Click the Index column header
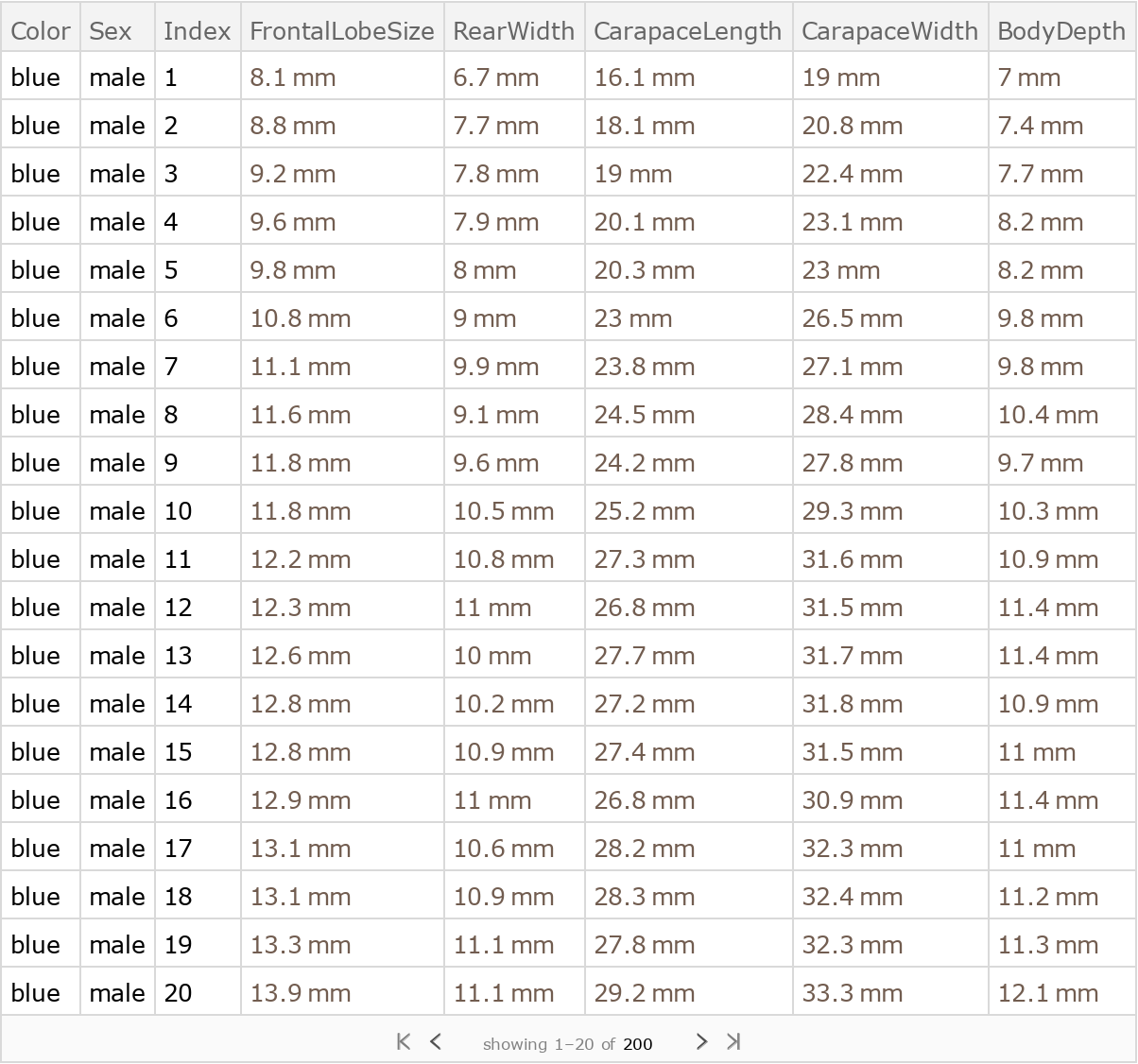 click(197, 31)
